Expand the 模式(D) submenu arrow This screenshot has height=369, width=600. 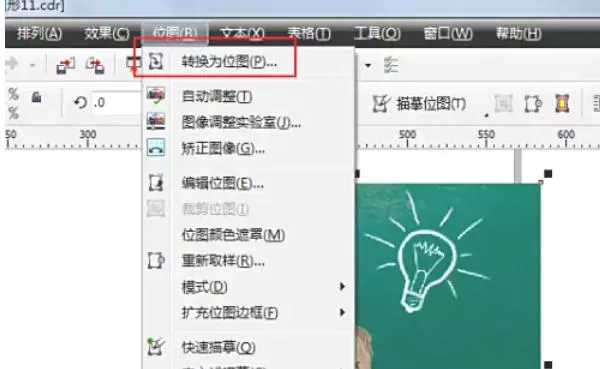pyautogui.click(x=342, y=286)
